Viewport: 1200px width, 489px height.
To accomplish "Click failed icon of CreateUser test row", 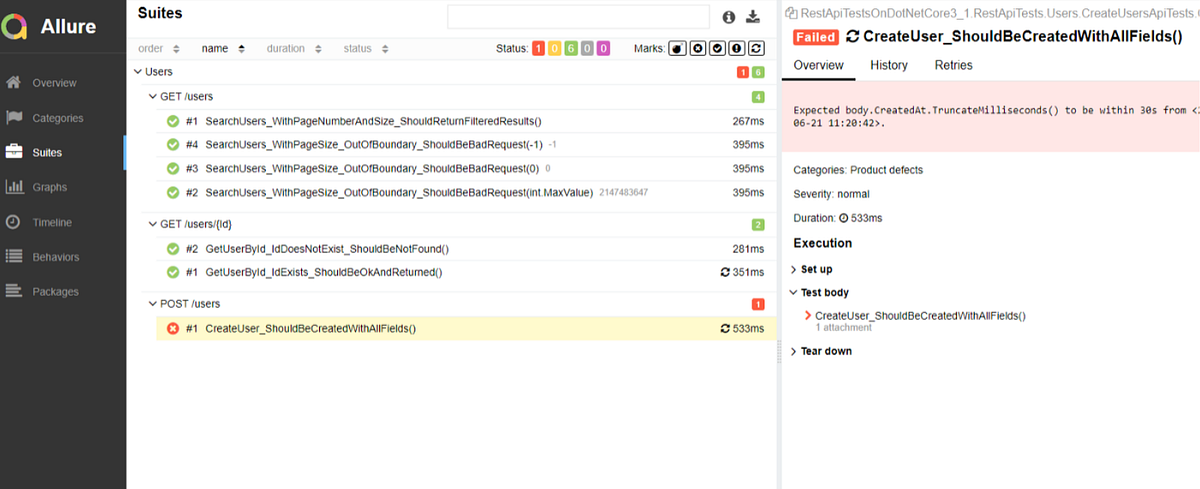I will 172,329.
